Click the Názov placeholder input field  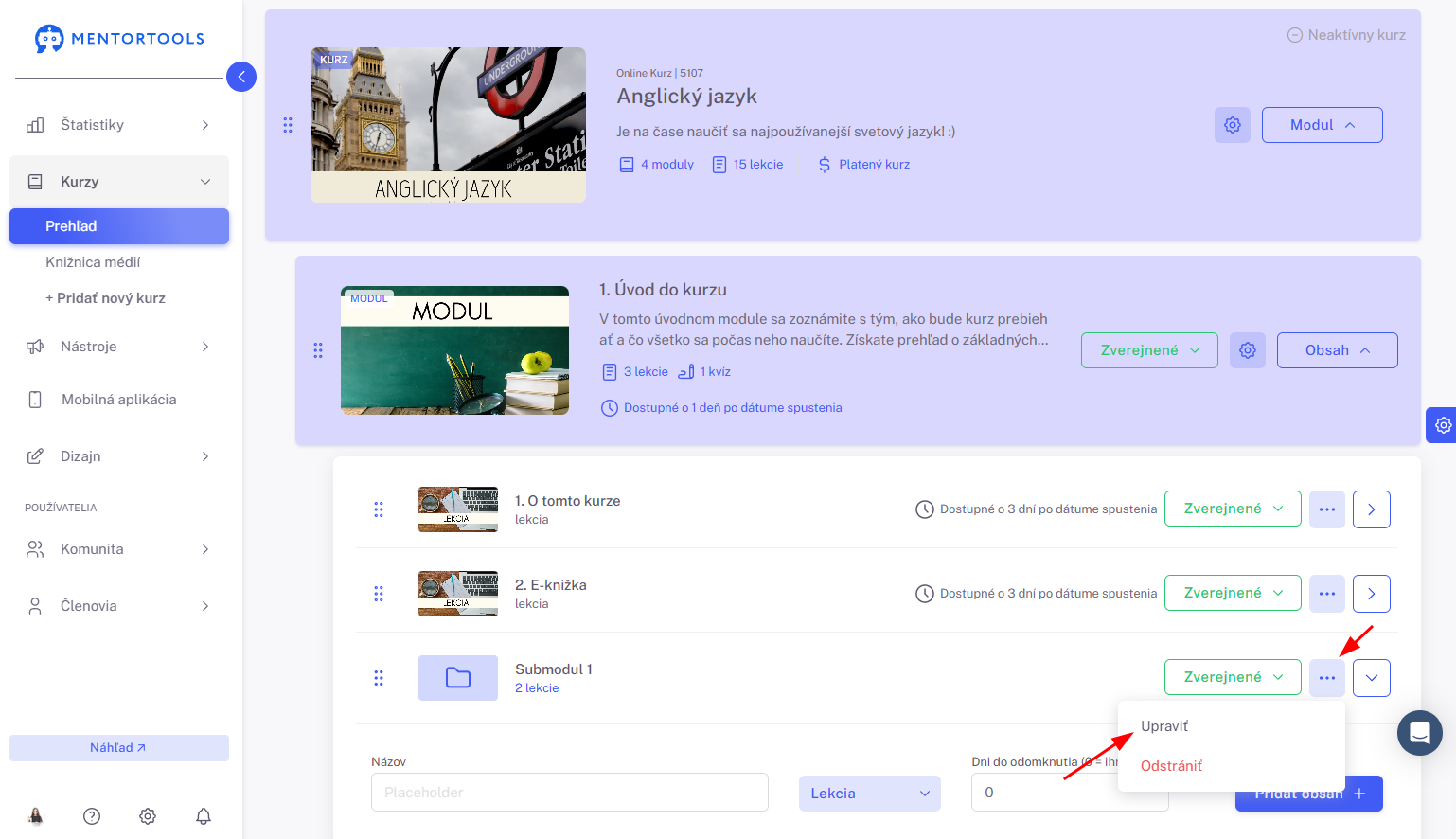click(x=569, y=793)
